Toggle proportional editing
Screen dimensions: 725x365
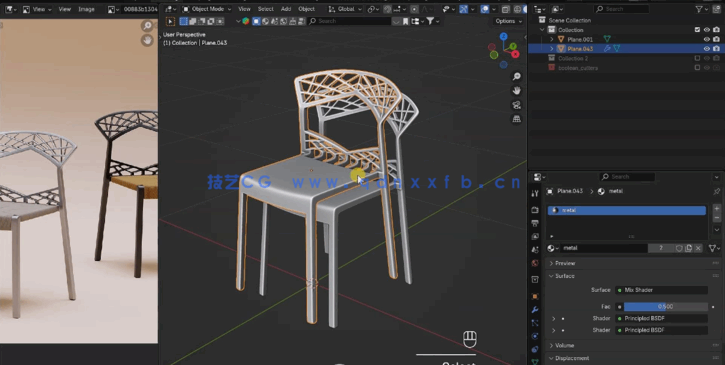415,9
